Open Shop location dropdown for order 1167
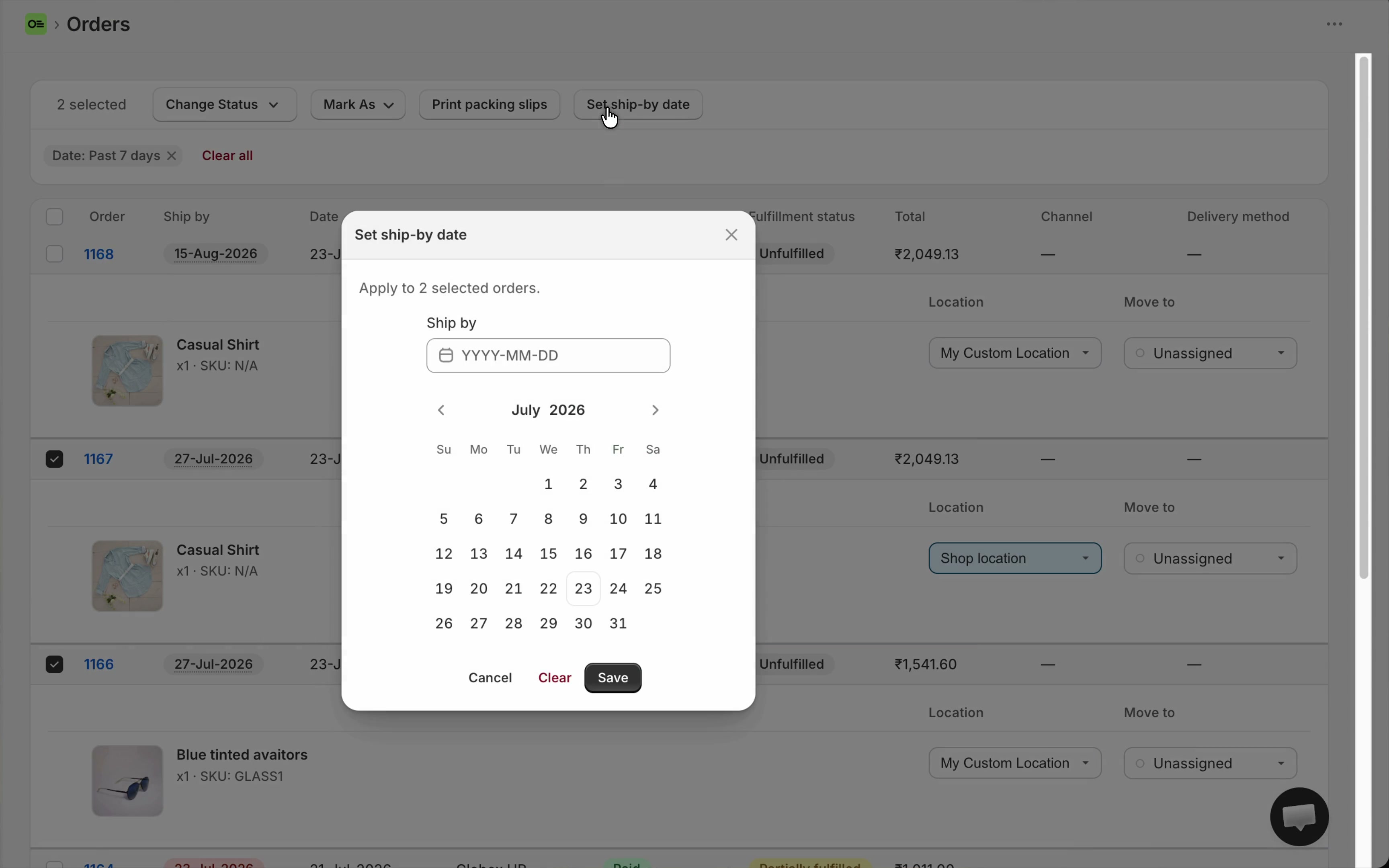Viewport: 1389px width, 868px height. (1015, 558)
